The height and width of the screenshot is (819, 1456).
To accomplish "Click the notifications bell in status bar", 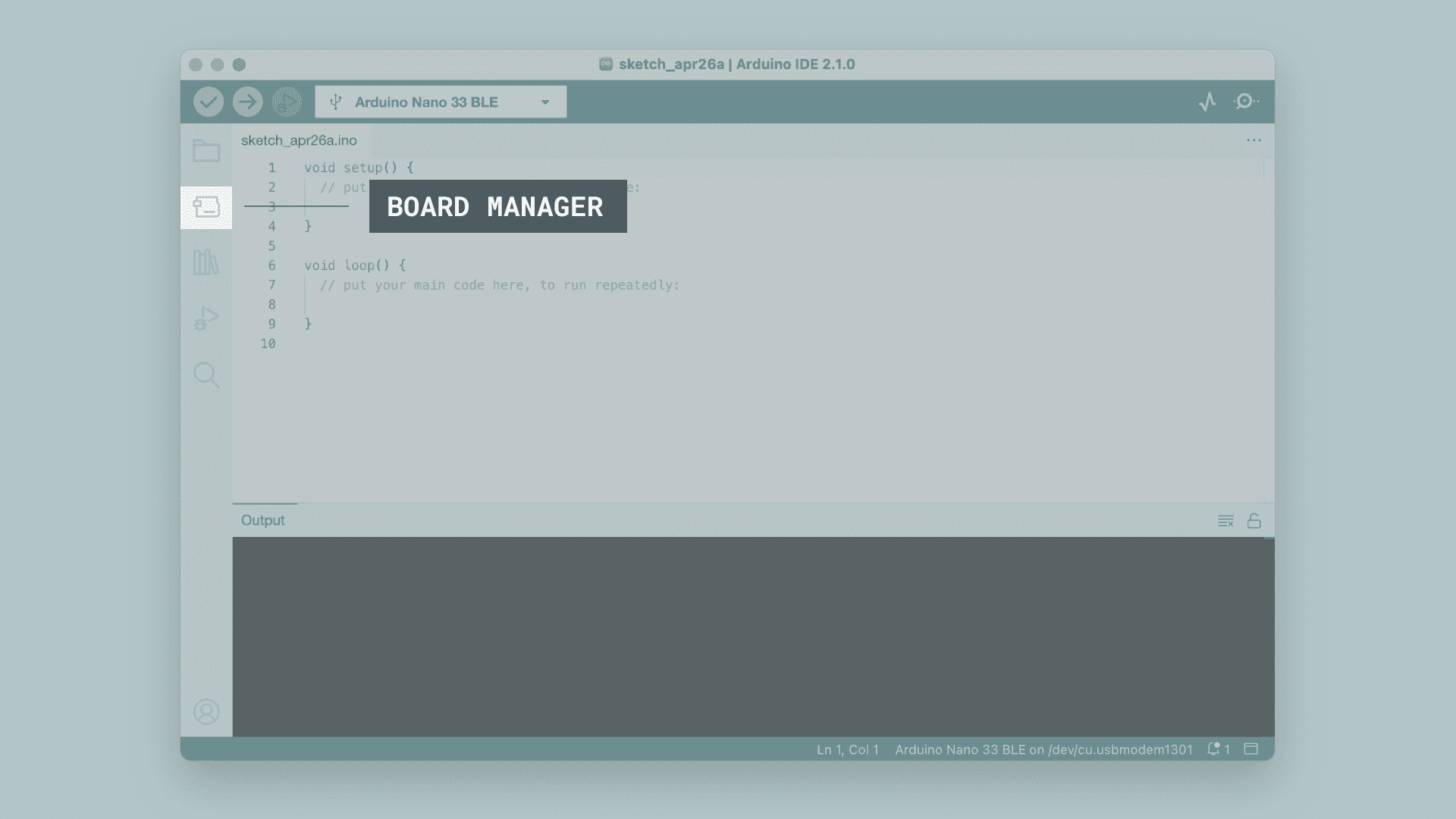I will tap(1214, 749).
